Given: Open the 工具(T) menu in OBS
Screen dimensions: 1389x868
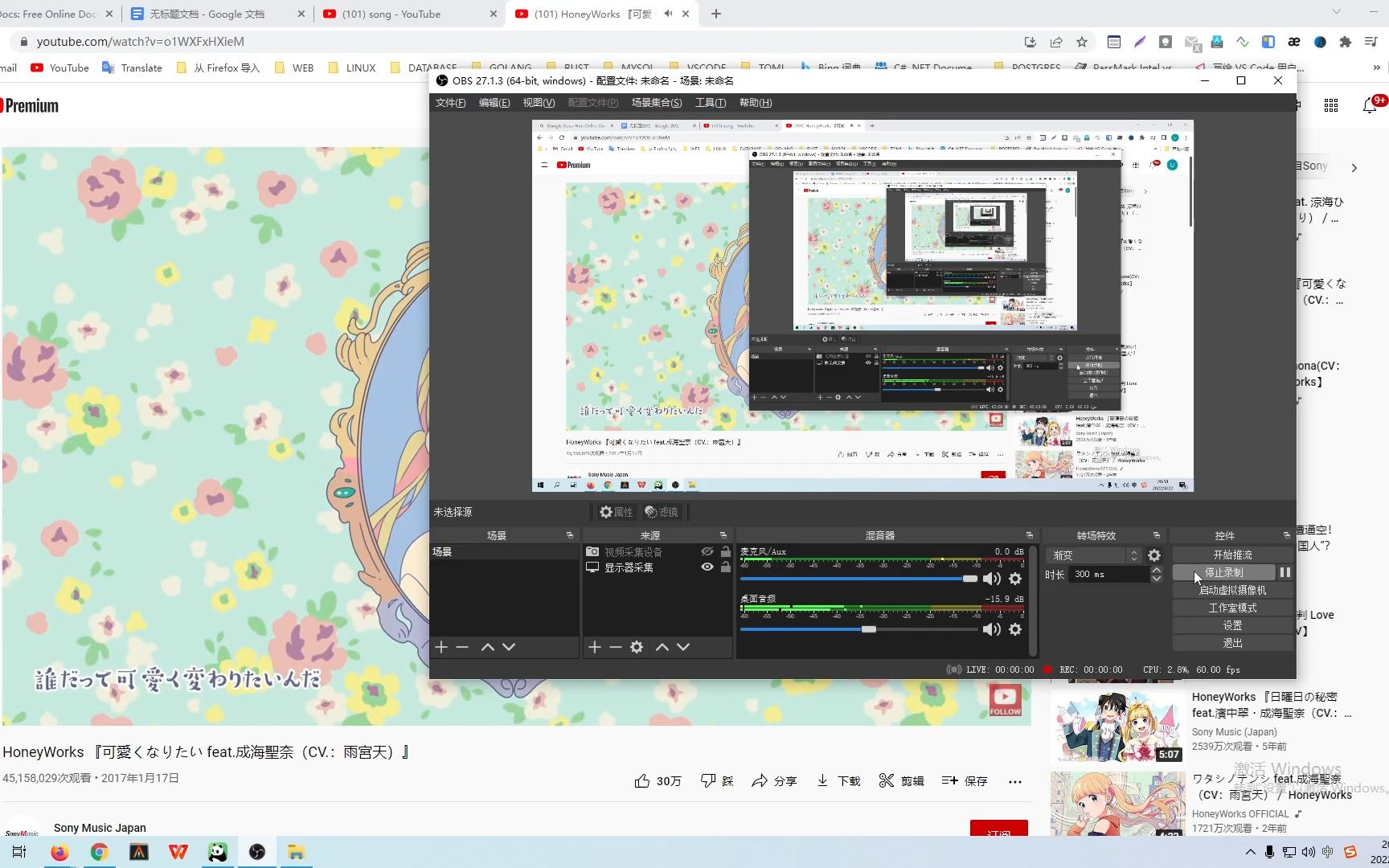Looking at the screenshot, I should (x=711, y=103).
